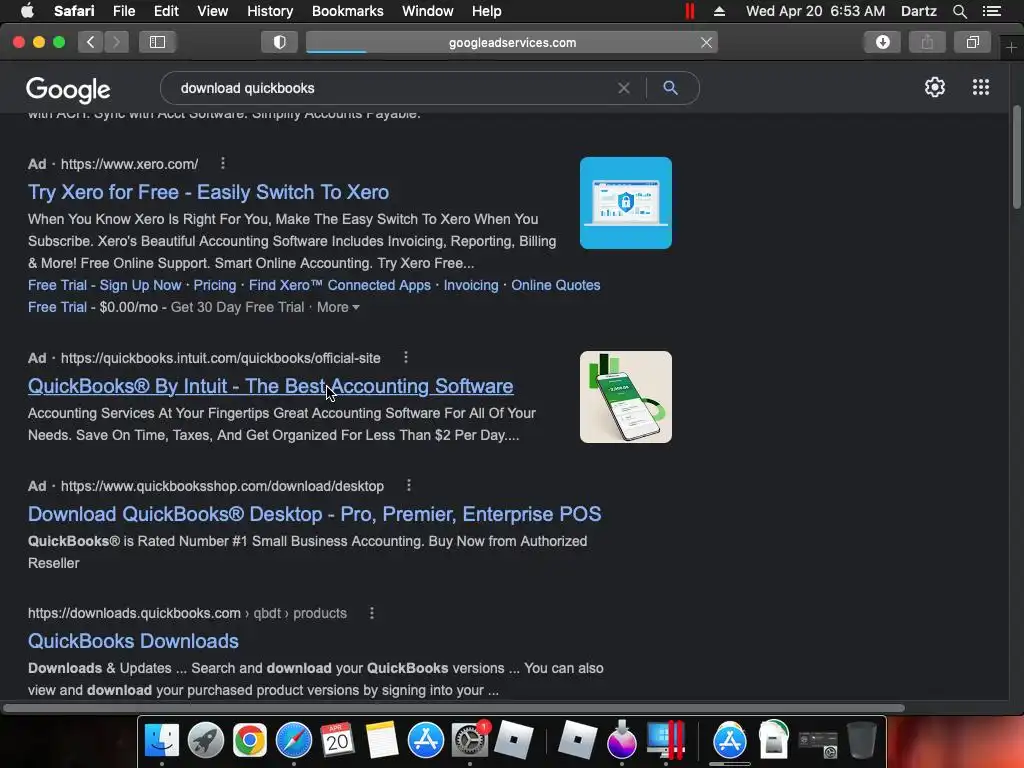Click Find Xero Connected Apps sitelink

pyautogui.click(x=340, y=285)
